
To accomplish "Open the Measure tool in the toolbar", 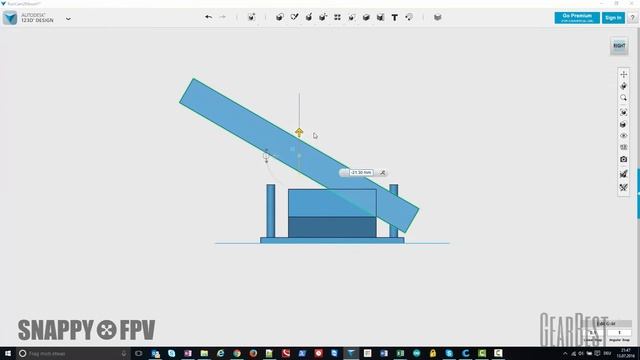I will point(380,17).
